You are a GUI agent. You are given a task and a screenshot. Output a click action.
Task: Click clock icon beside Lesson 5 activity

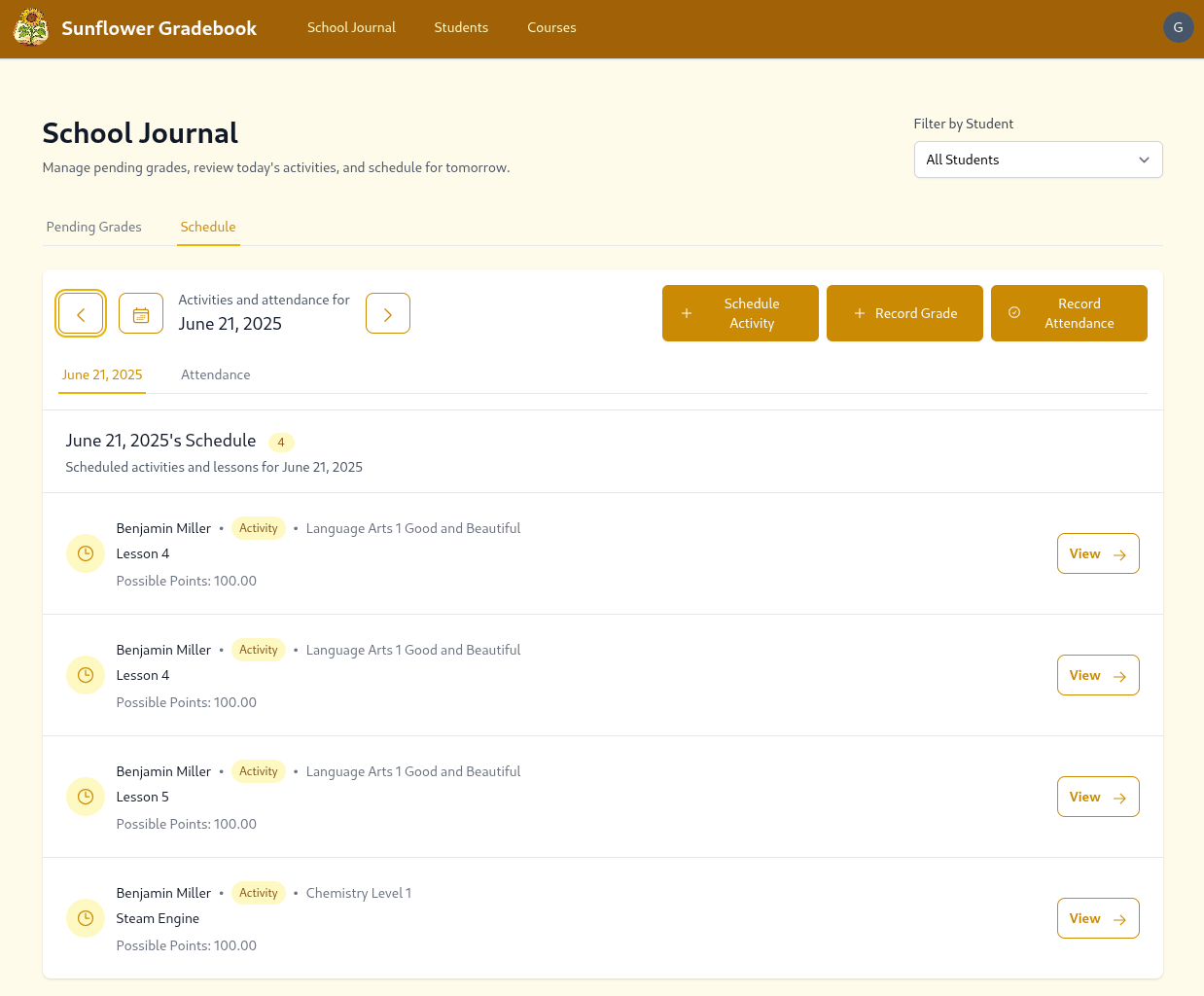pos(86,797)
